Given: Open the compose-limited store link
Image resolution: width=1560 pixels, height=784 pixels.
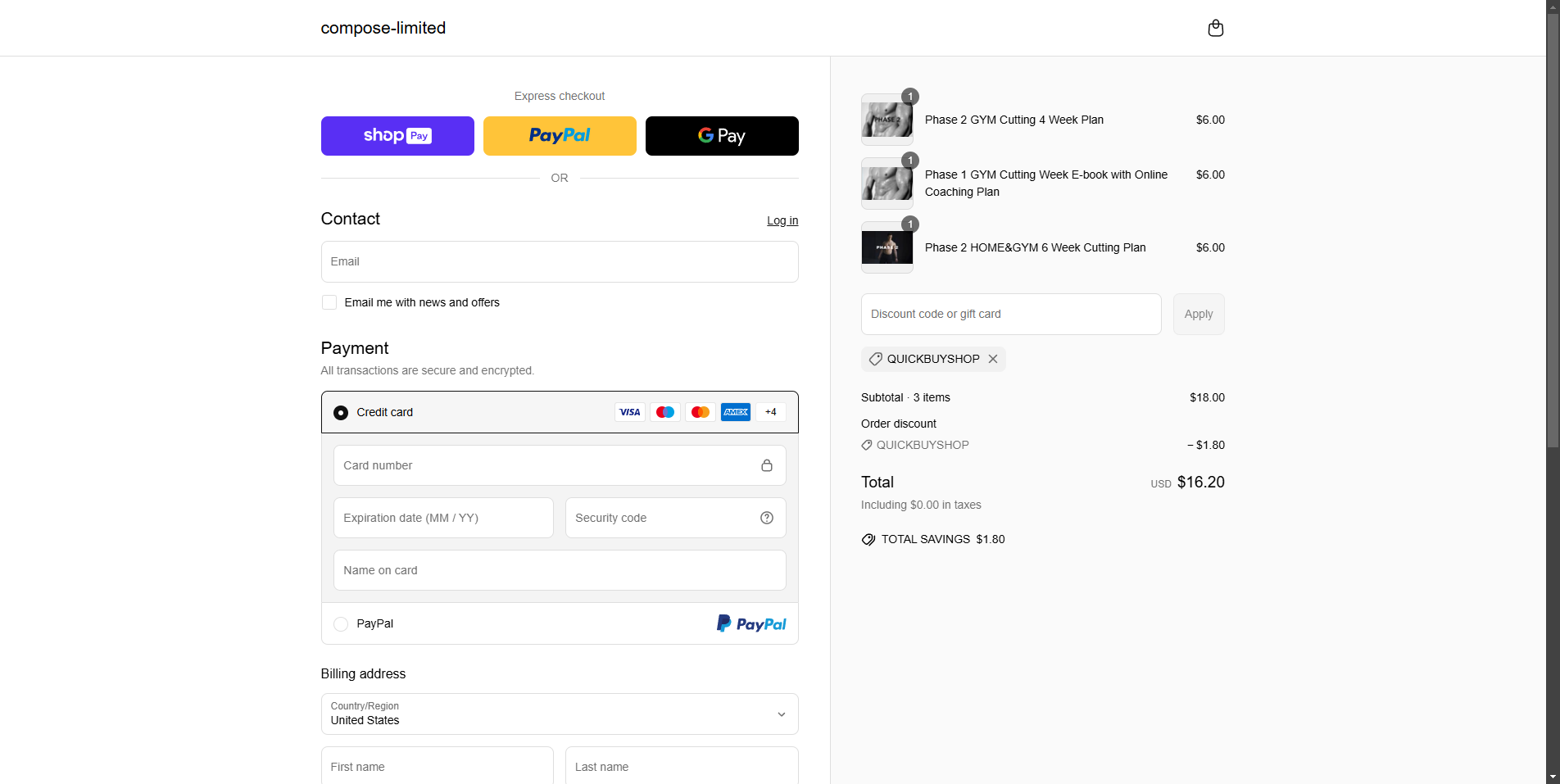Looking at the screenshot, I should click(x=383, y=28).
